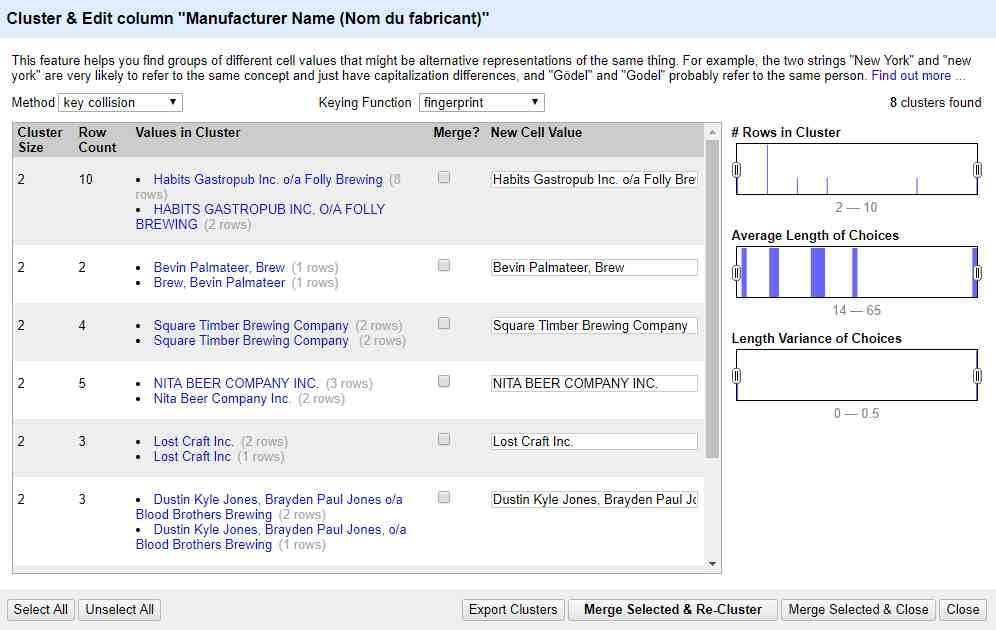Close the clustering dialog
The width and height of the screenshot is (996, 630).
(x=962, y=609)
